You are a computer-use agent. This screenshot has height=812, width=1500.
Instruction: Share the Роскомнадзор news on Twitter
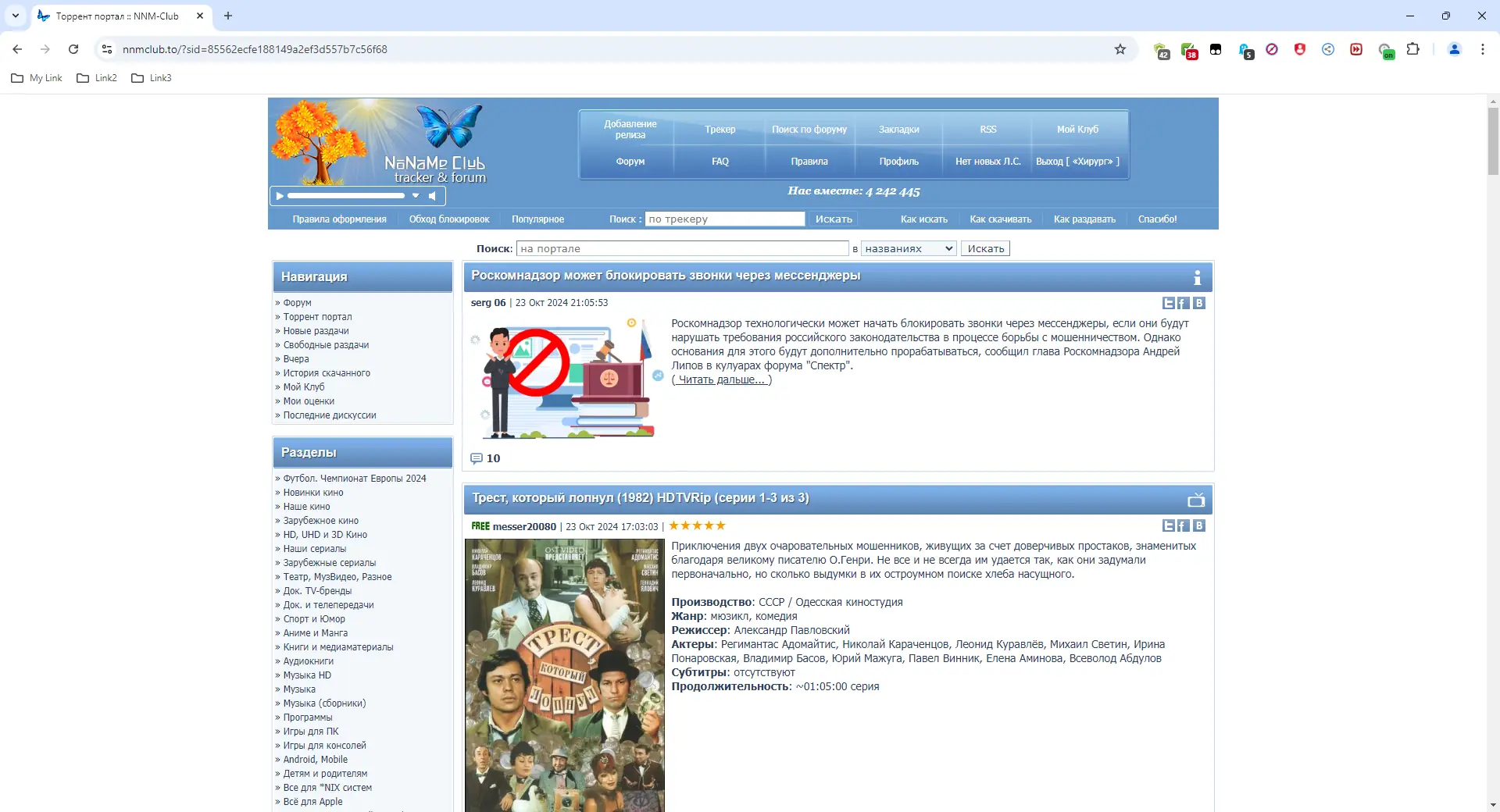1168,303
